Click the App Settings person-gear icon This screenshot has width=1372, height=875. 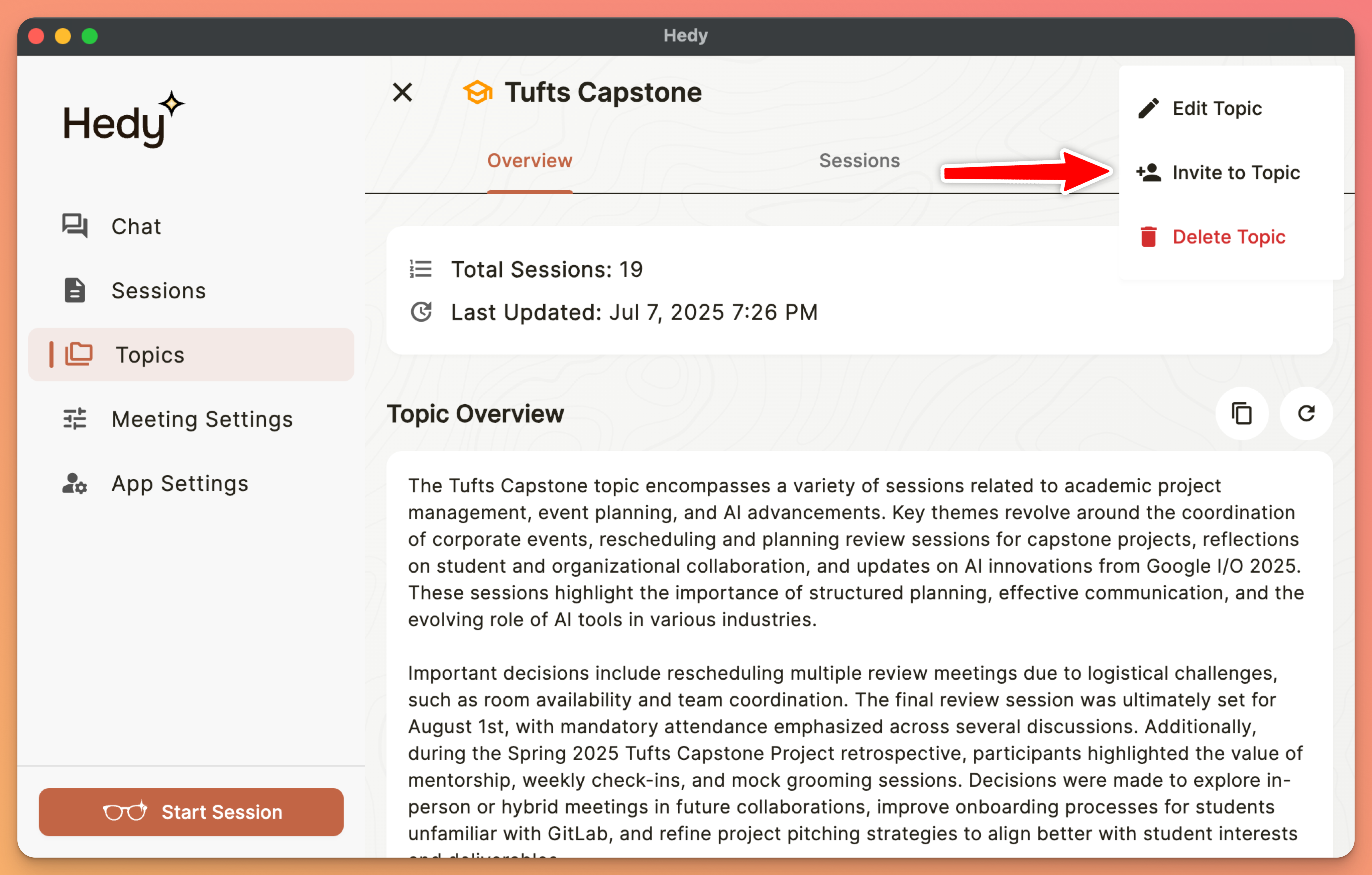(x=75, y=483)
